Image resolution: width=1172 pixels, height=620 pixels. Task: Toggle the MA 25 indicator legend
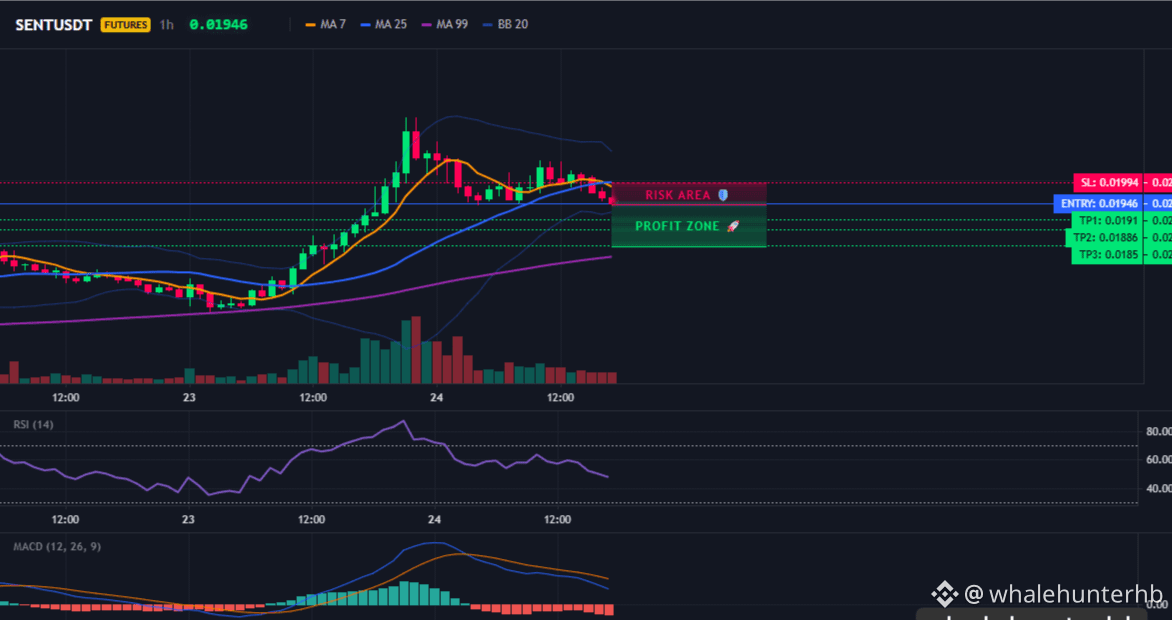coord(383,24)
